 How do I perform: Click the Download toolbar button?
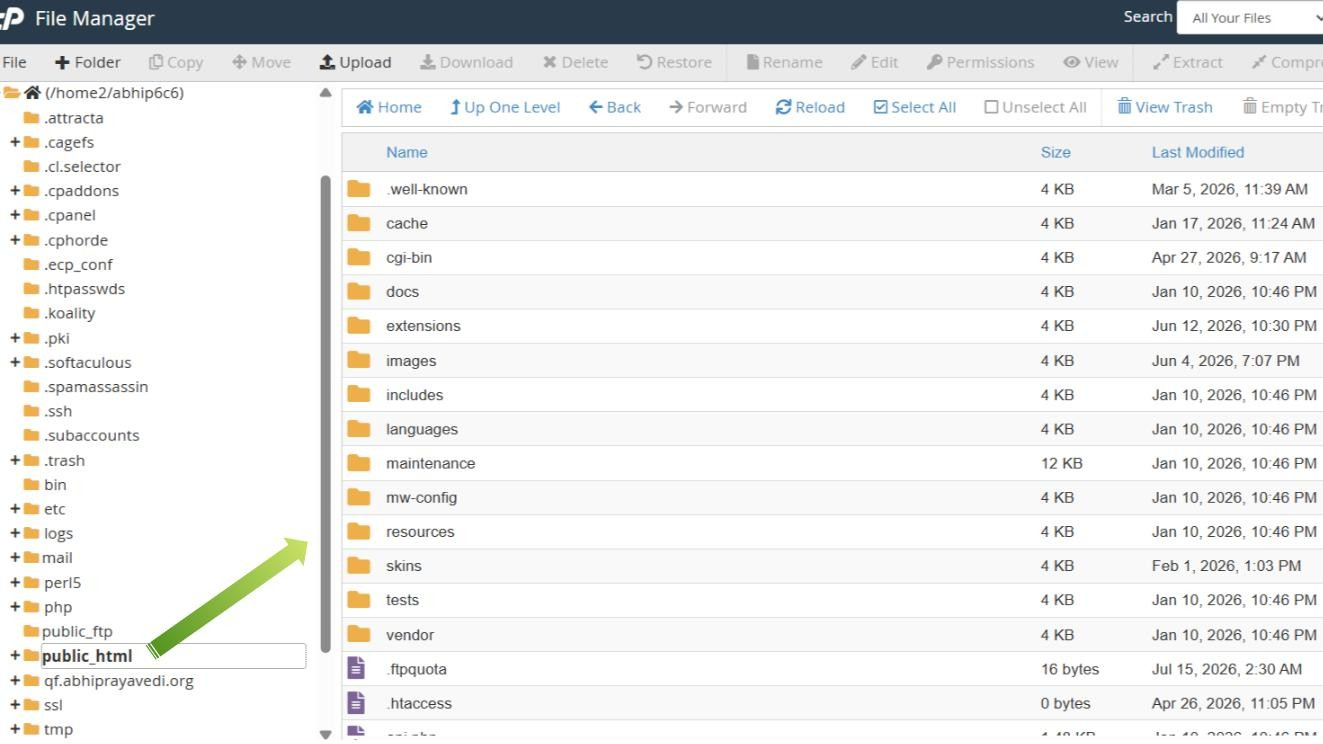pyautogui.click(x=466, y=62)
